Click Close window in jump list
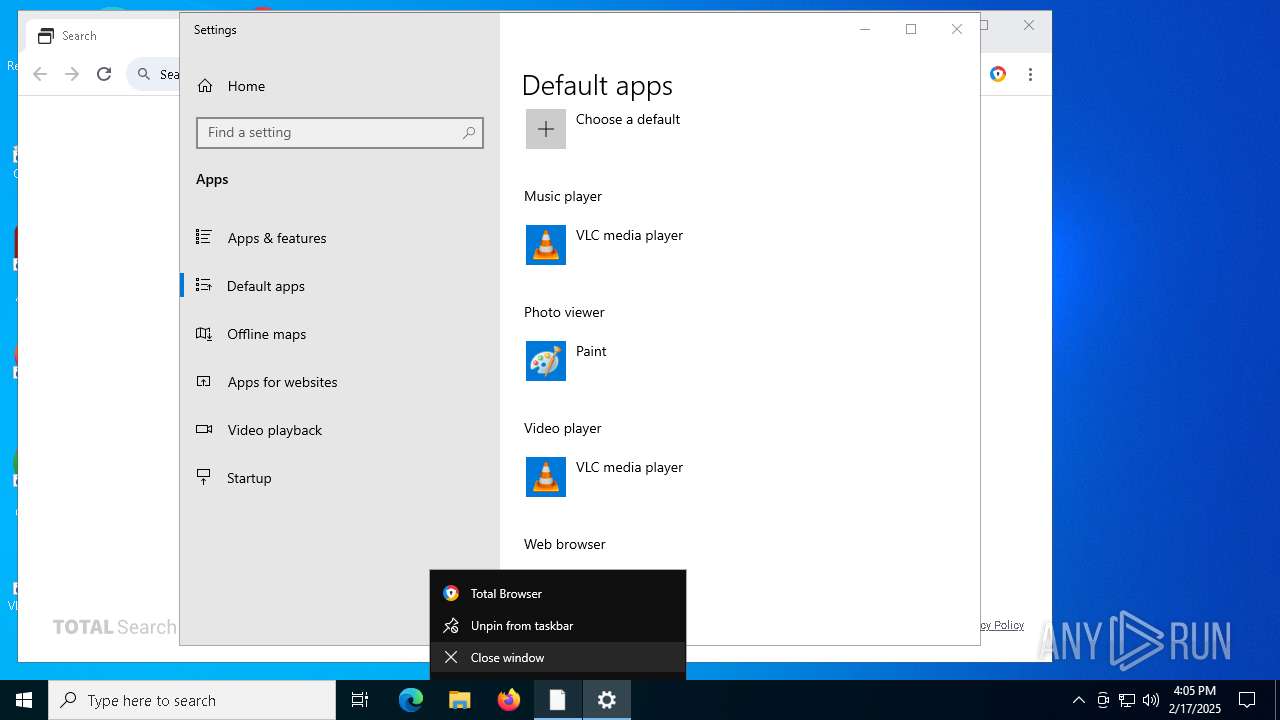1280x720 pixels. tap(558, 657)
